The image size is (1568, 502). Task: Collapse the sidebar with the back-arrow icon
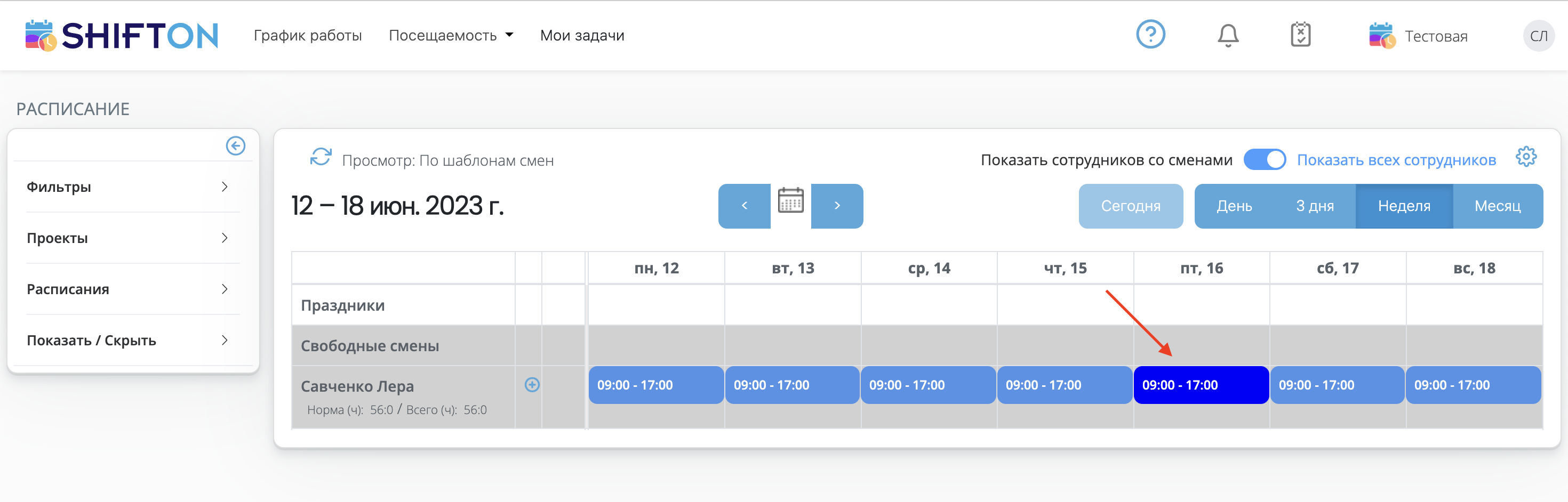[236, 145]
